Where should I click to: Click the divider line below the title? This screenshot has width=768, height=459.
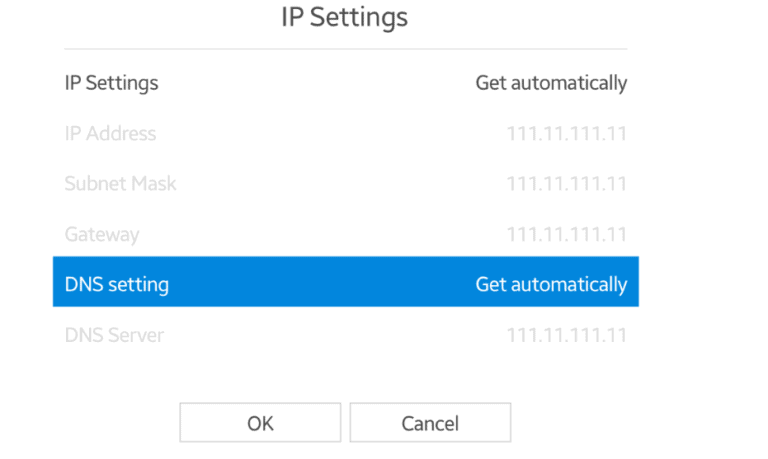[345, 49]
